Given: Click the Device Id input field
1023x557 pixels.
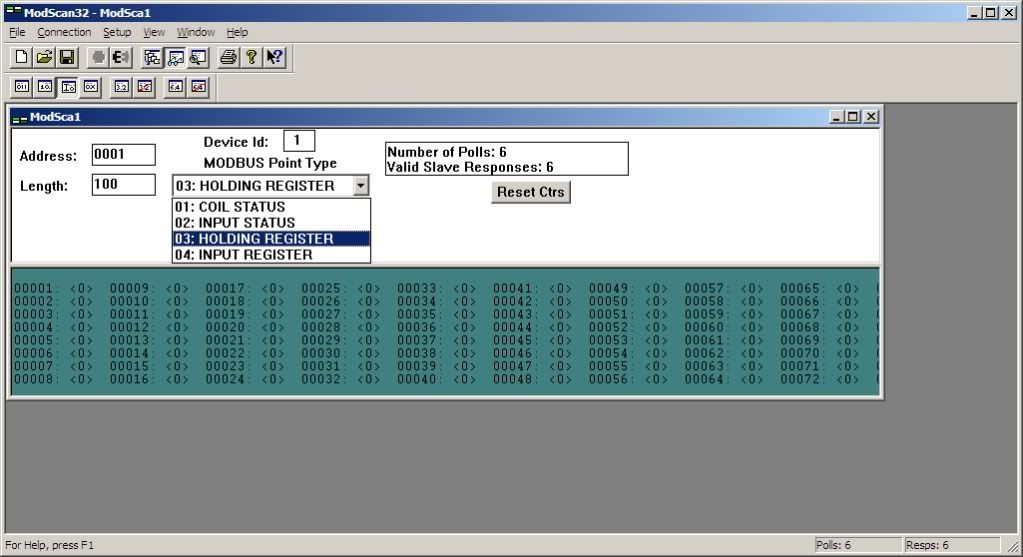Looking at the screenshot, I should tap(299, 140).
